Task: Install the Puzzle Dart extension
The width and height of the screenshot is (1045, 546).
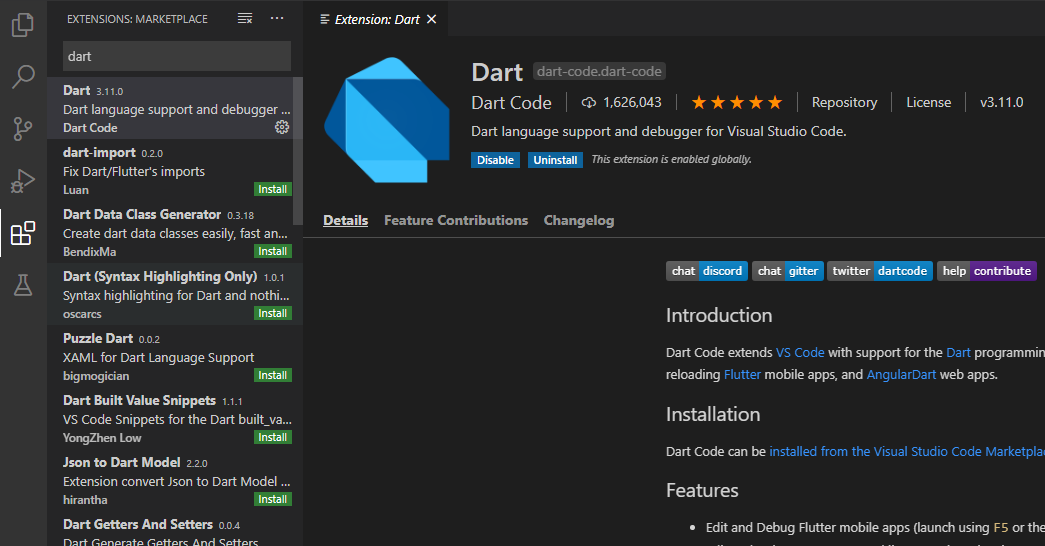Action: [x=273, y=375]
